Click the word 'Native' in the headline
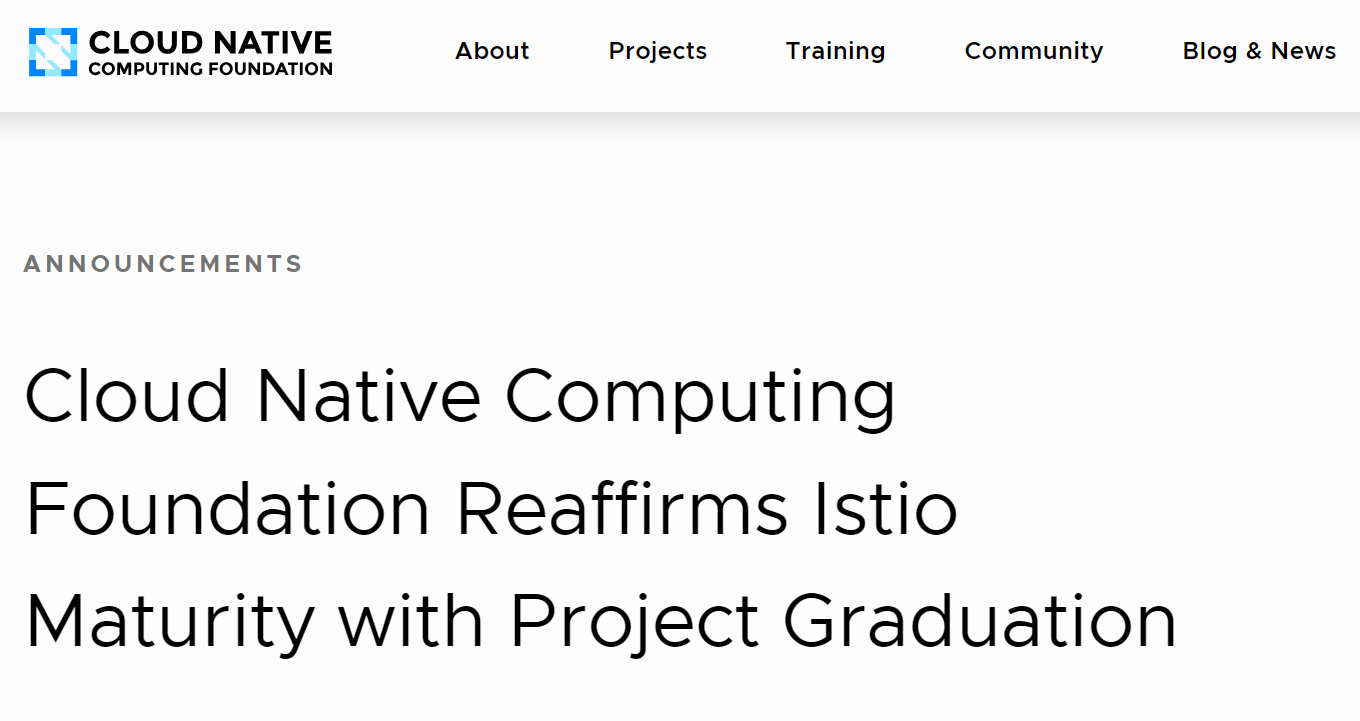Screen dimensions: 1360x721 click(x=368, y=396)
